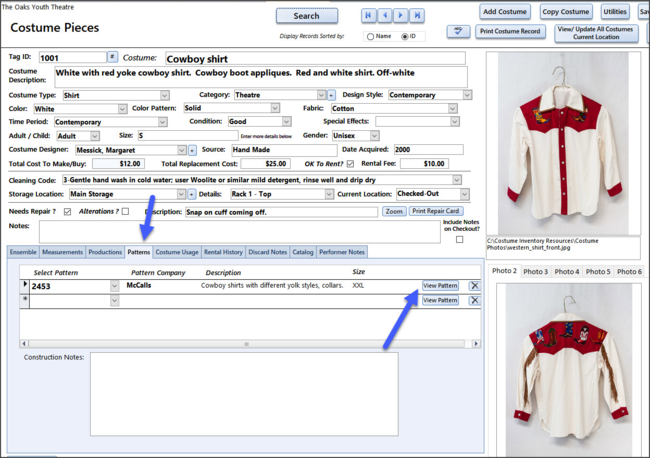This screenshot has width=650, height=458.
Task: Expand the Cleaning Code dropdown
Action: 456,180
